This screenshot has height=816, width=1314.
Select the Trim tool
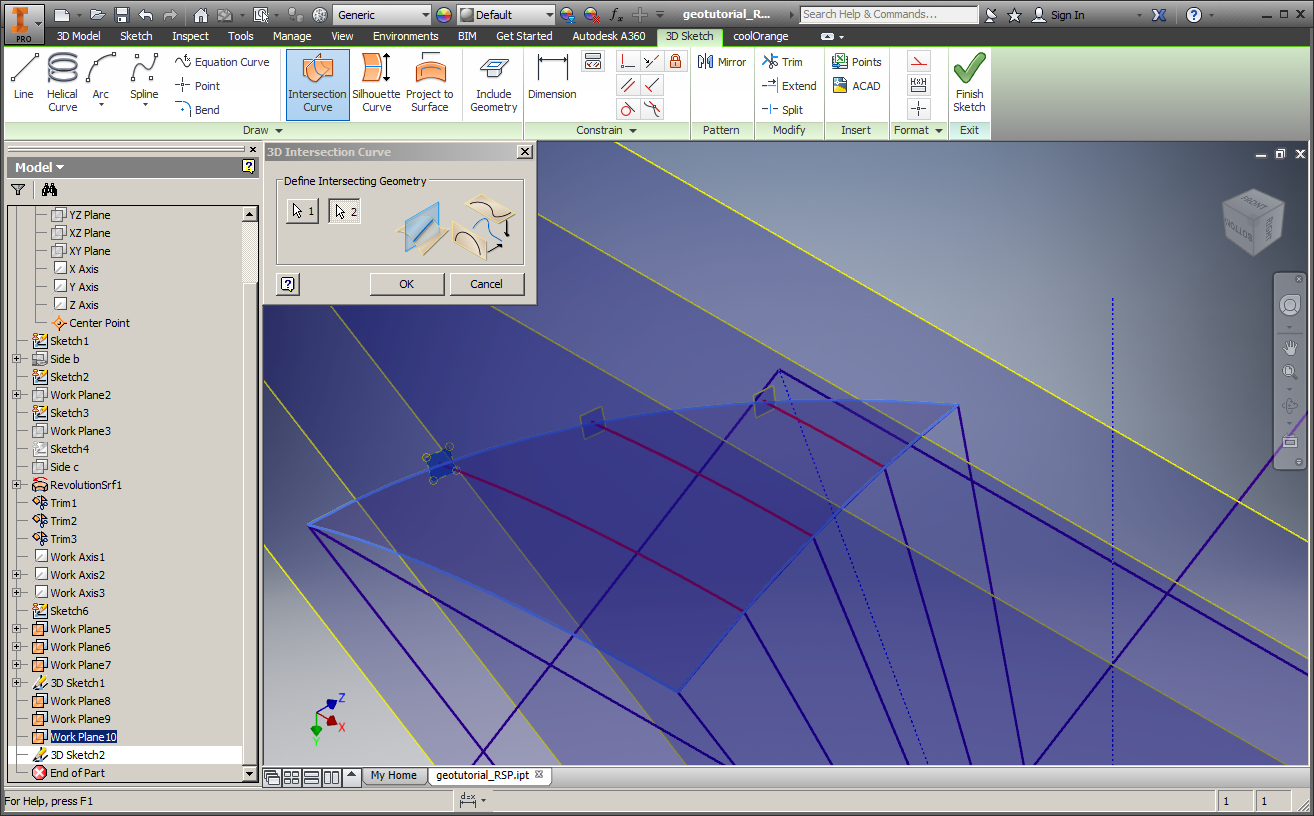[782, 62]
